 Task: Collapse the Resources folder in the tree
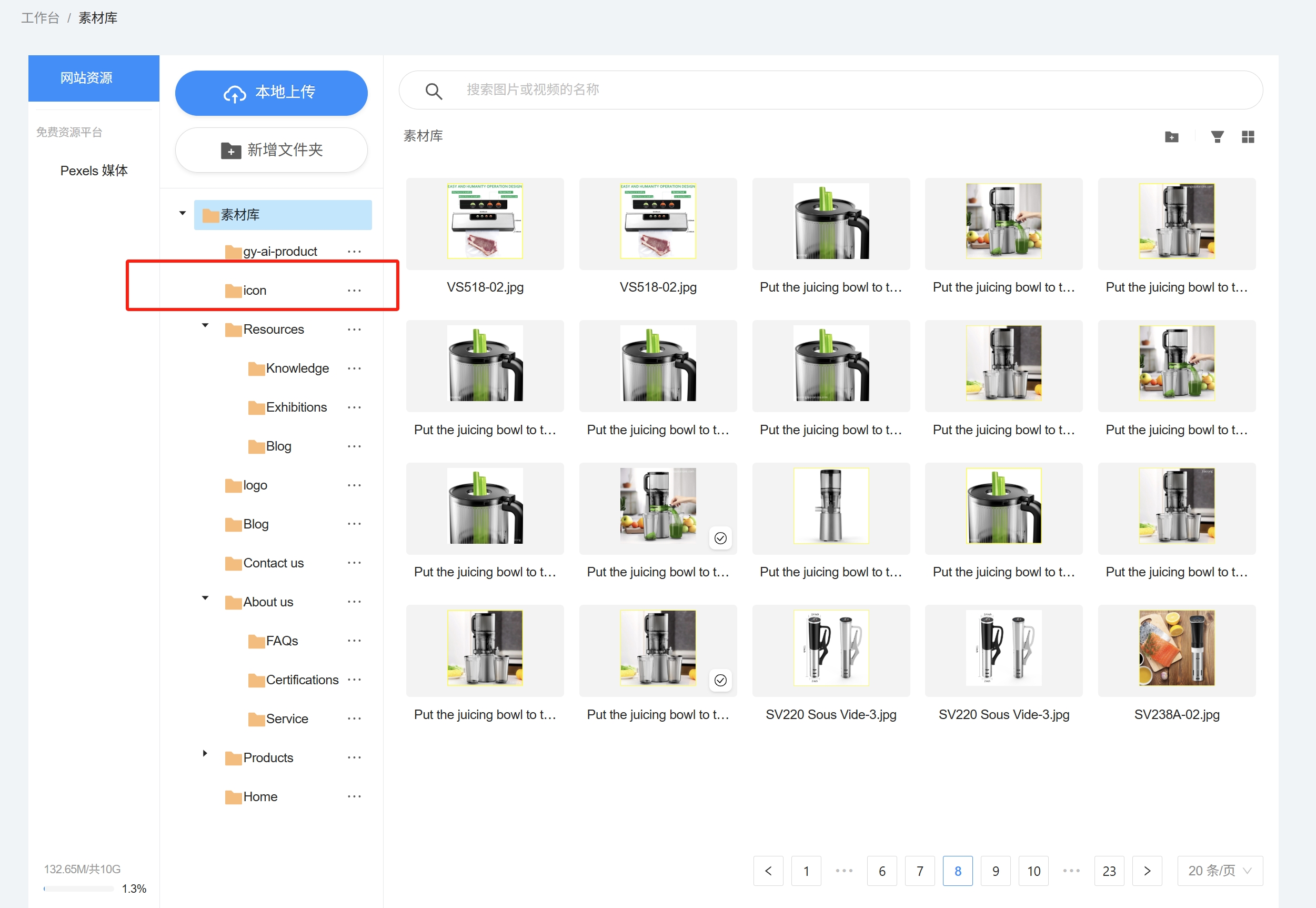(x=205, y=325)
